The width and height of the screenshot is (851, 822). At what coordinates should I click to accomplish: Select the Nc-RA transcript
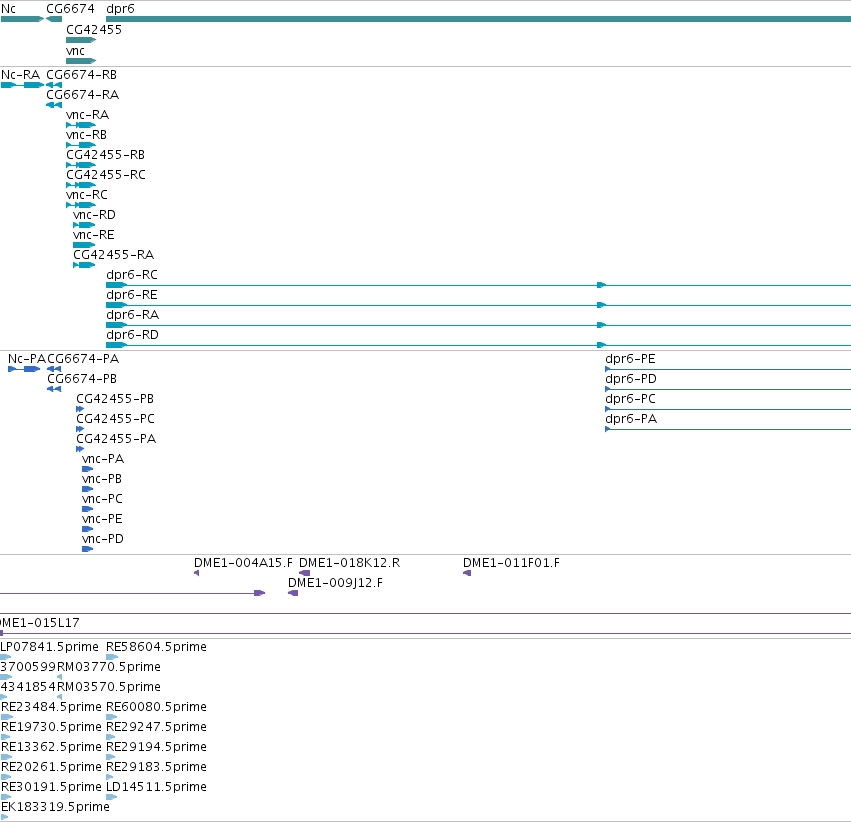click(x=22, y=85)
